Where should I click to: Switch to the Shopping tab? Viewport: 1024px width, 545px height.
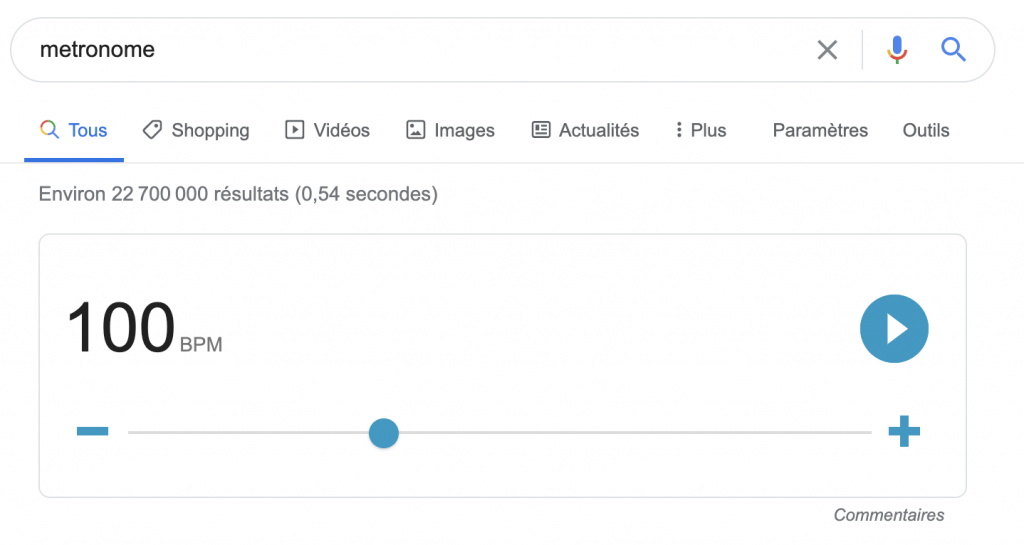click(196, 130)
